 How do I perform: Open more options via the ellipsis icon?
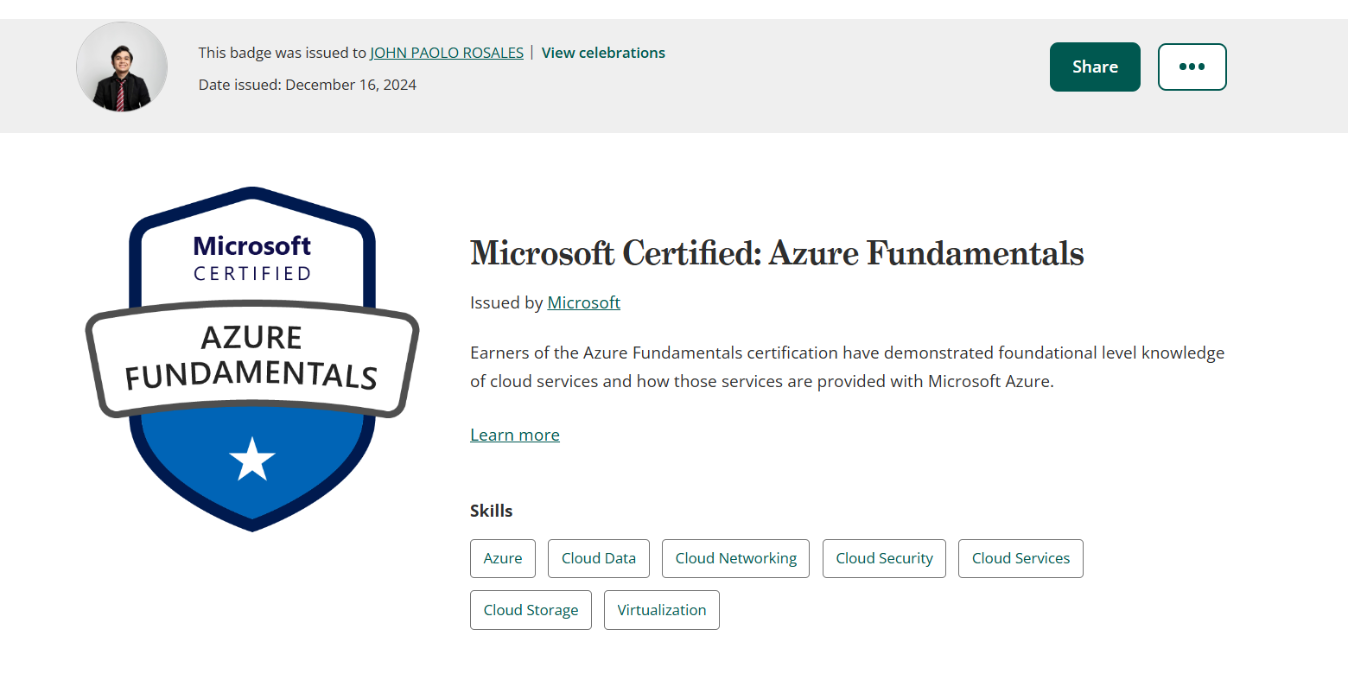point(1191,66)
